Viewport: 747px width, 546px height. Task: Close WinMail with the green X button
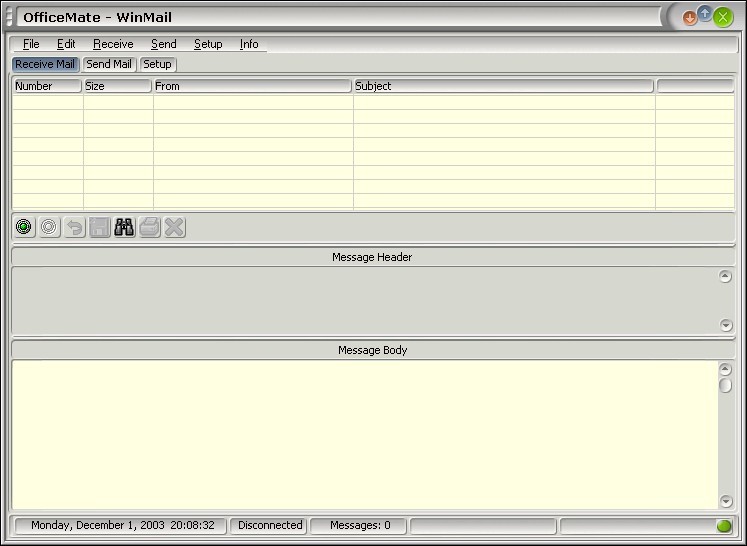click(x=723, y=18)
